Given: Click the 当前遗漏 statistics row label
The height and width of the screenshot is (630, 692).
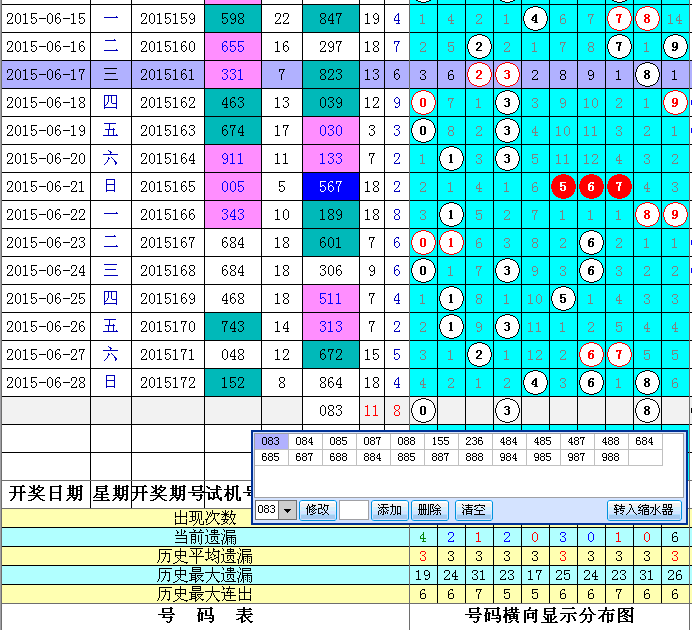Looking at the screenshot, I should click(x=205, y=537).
